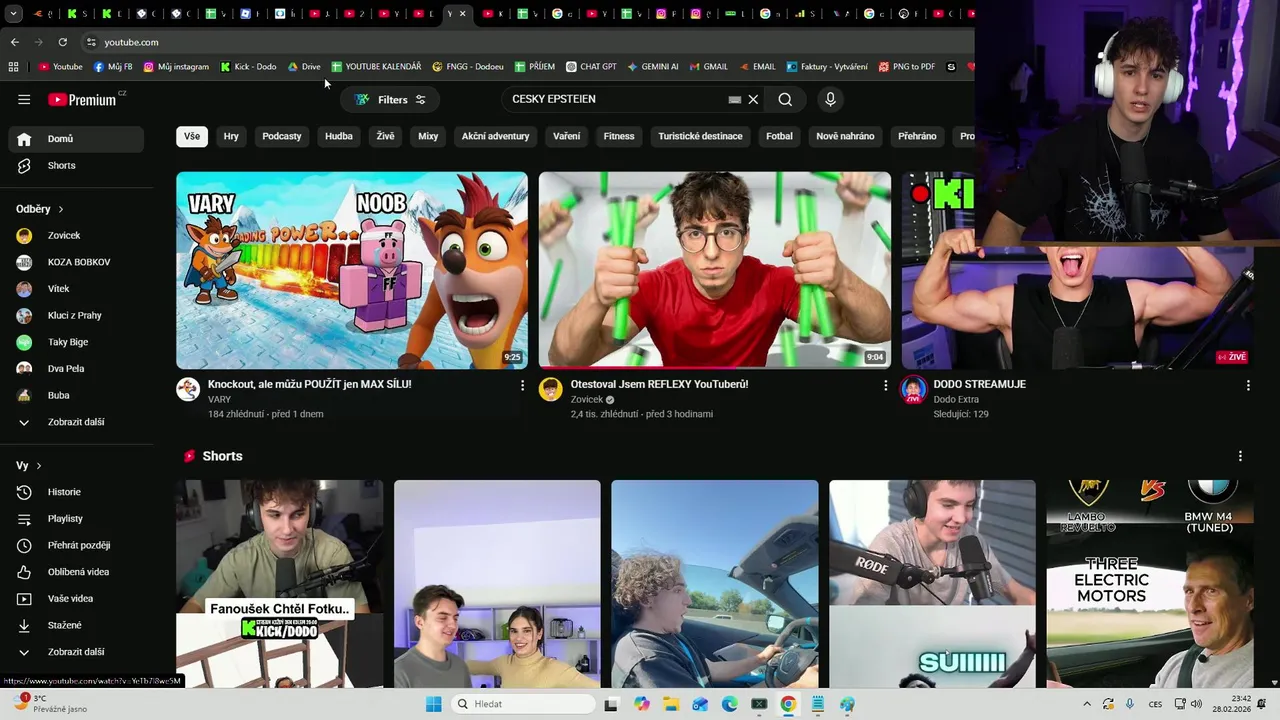Open the Taky Bige subscription
1280x720 pixels.
[x=76, y=342]
